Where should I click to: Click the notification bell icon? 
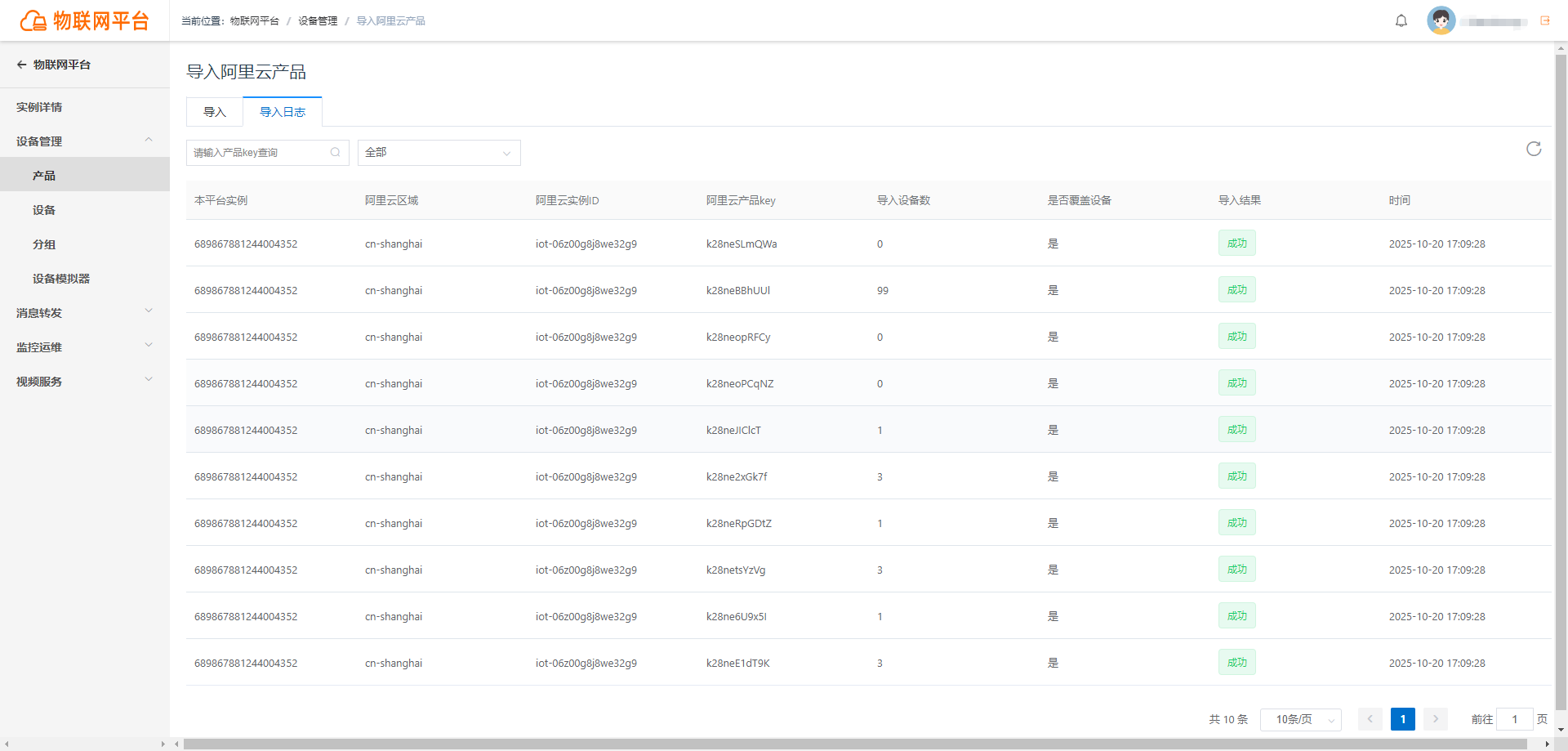[x=1401, y=21]
